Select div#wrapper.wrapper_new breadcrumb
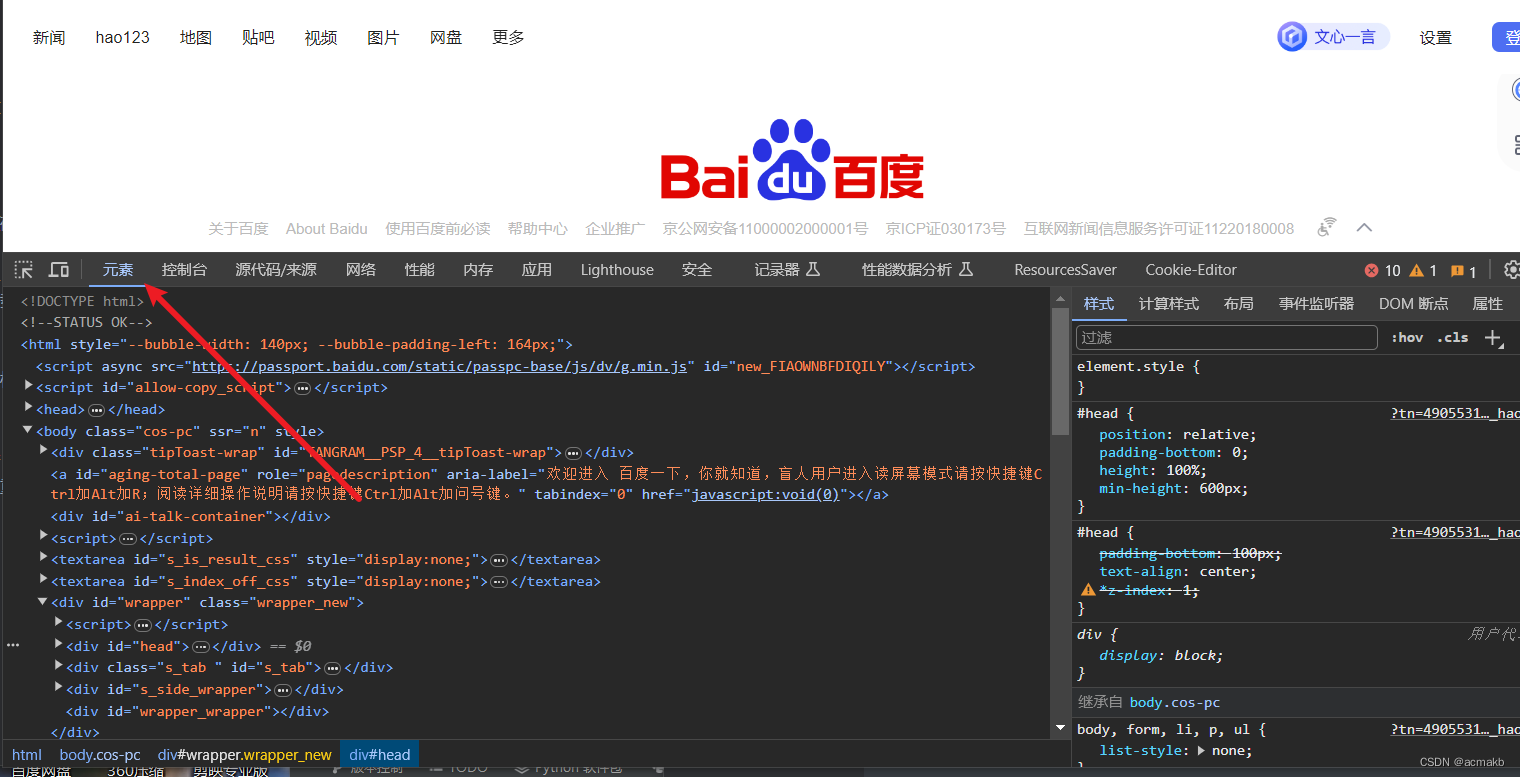The height and width of the screenshot is (777, 1520). coord(244,755)
